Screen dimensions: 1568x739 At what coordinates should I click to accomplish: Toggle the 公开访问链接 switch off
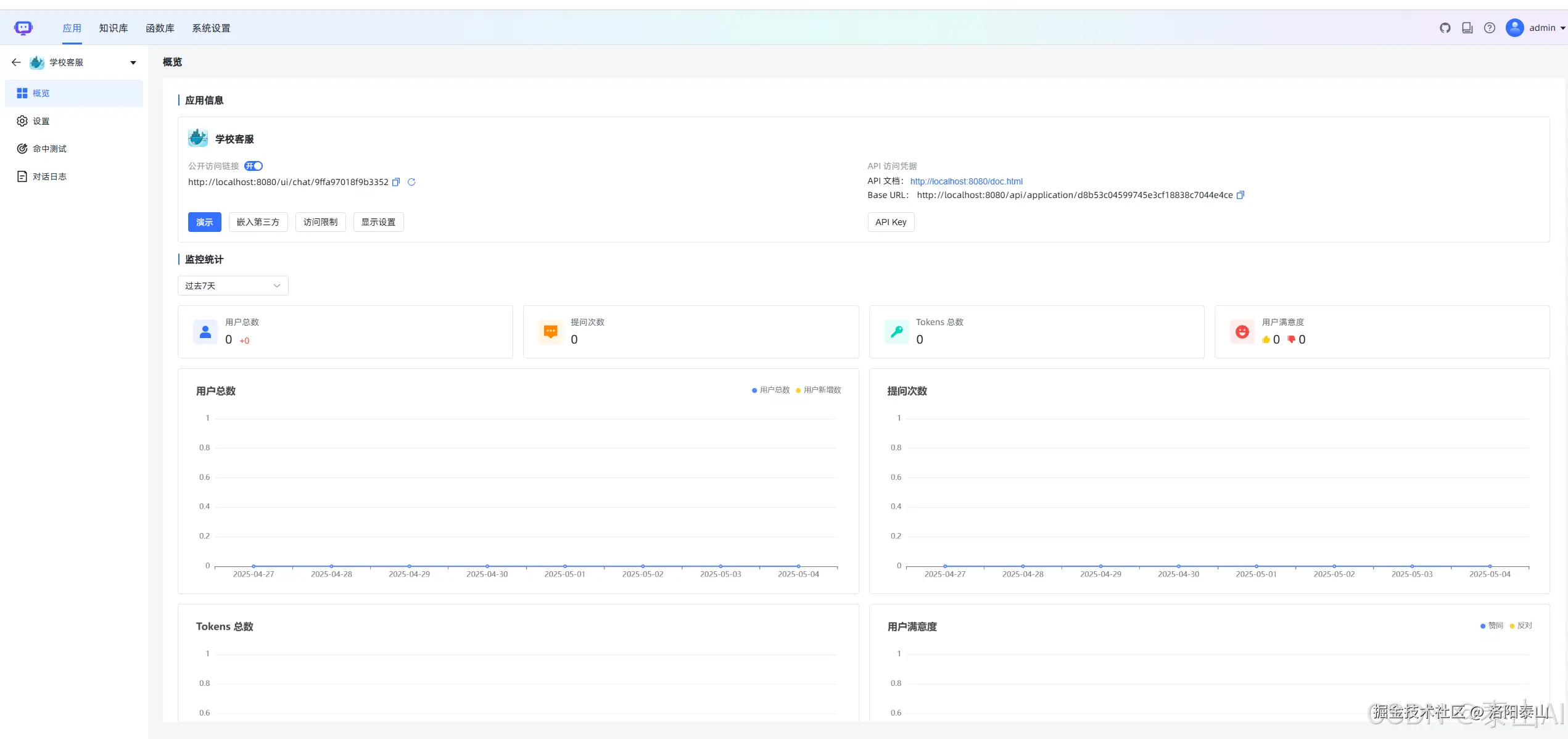(254, 166)
